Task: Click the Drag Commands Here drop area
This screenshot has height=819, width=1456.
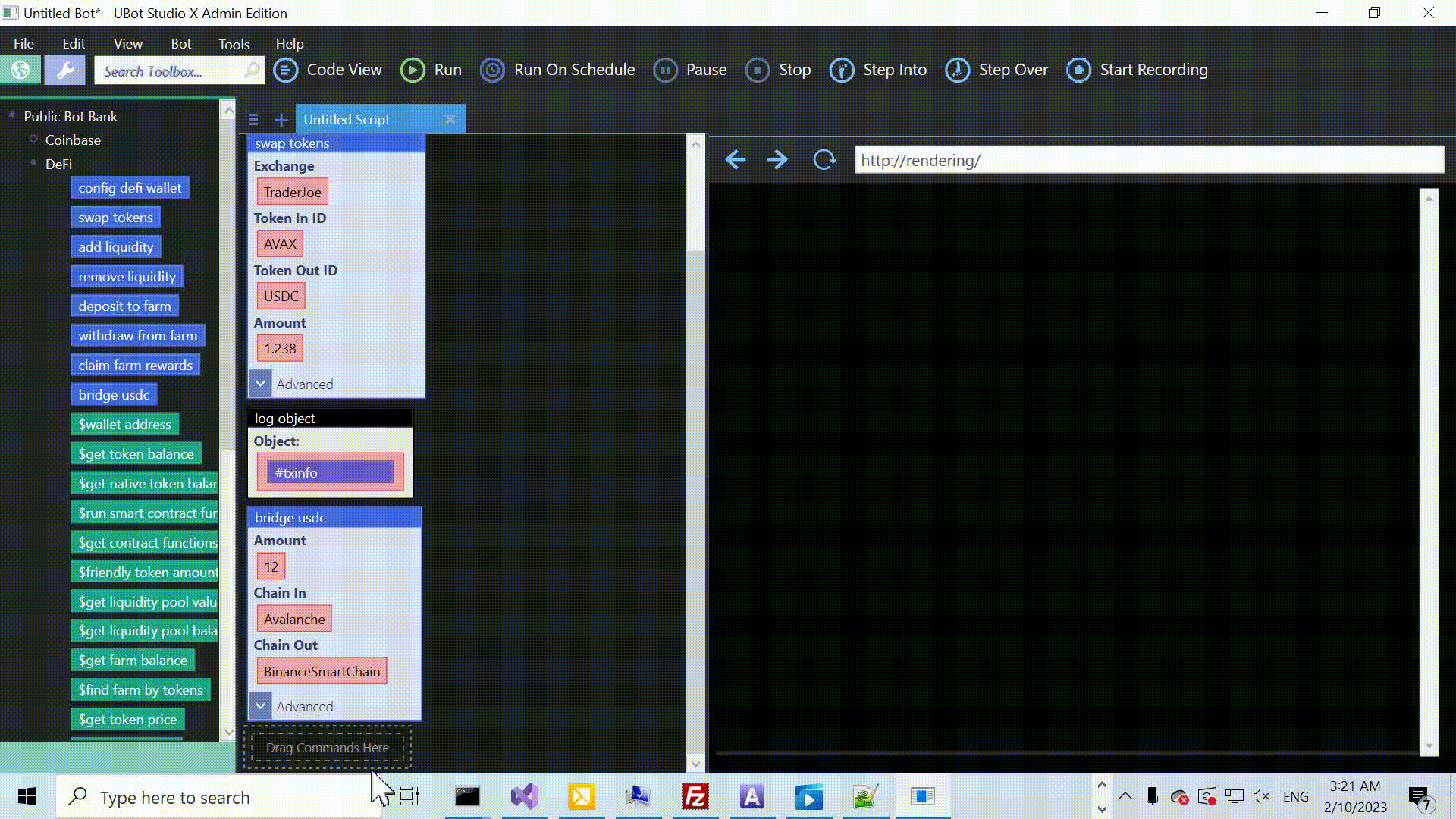Action: pyautogui.click(x=327, y=748)
